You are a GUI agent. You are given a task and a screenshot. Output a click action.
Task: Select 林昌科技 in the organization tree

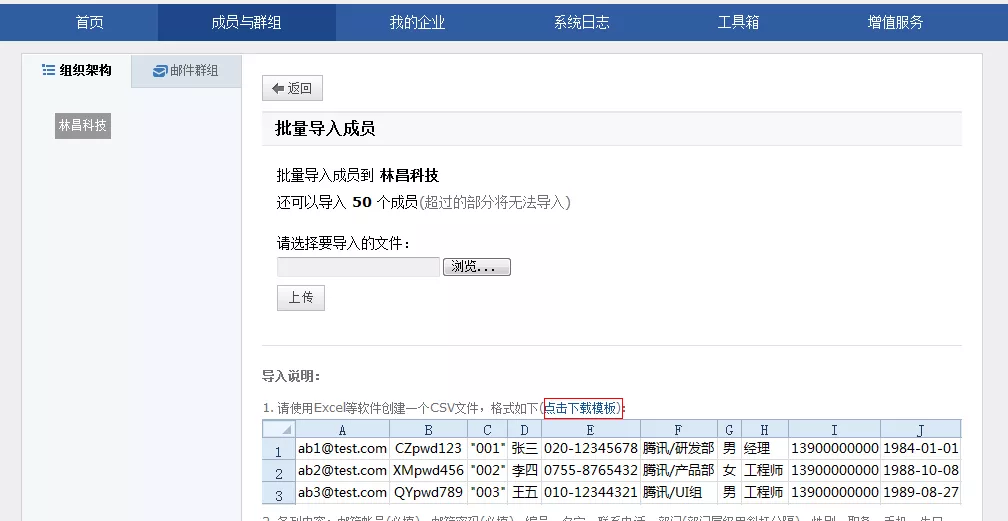tap(83, 126)
